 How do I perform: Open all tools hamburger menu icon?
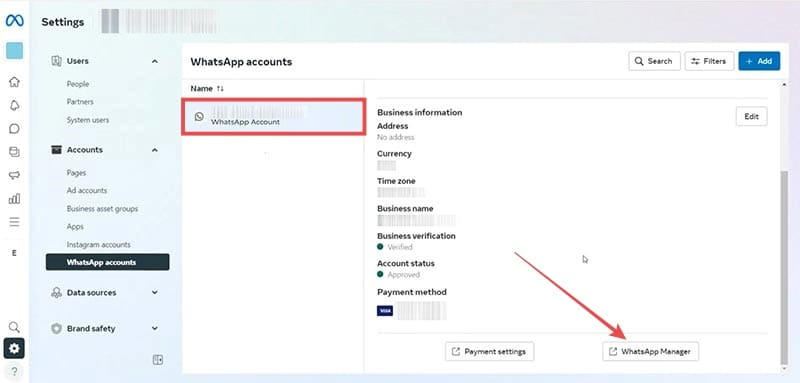click(x=14, y=222)
